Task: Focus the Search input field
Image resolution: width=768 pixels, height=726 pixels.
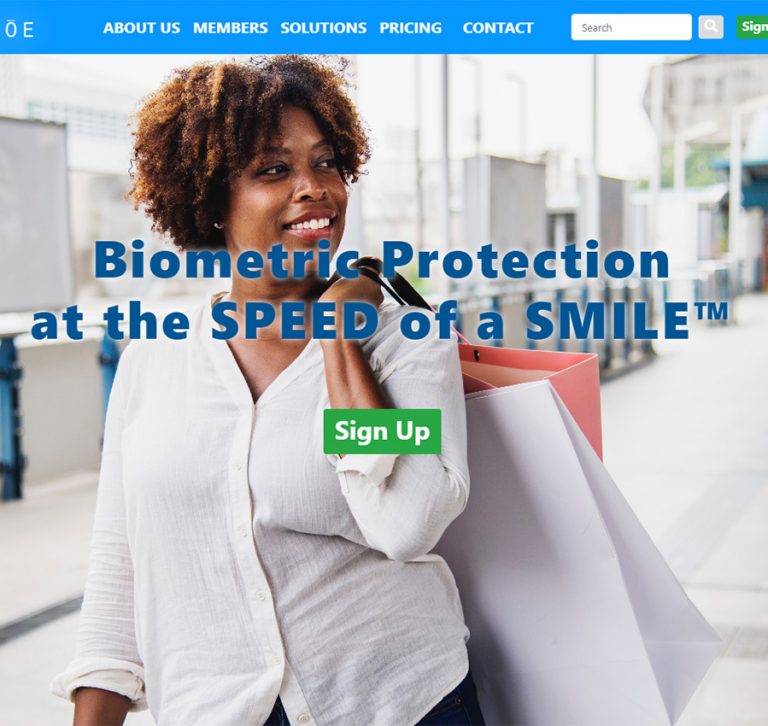Action: tap(631, 27)
